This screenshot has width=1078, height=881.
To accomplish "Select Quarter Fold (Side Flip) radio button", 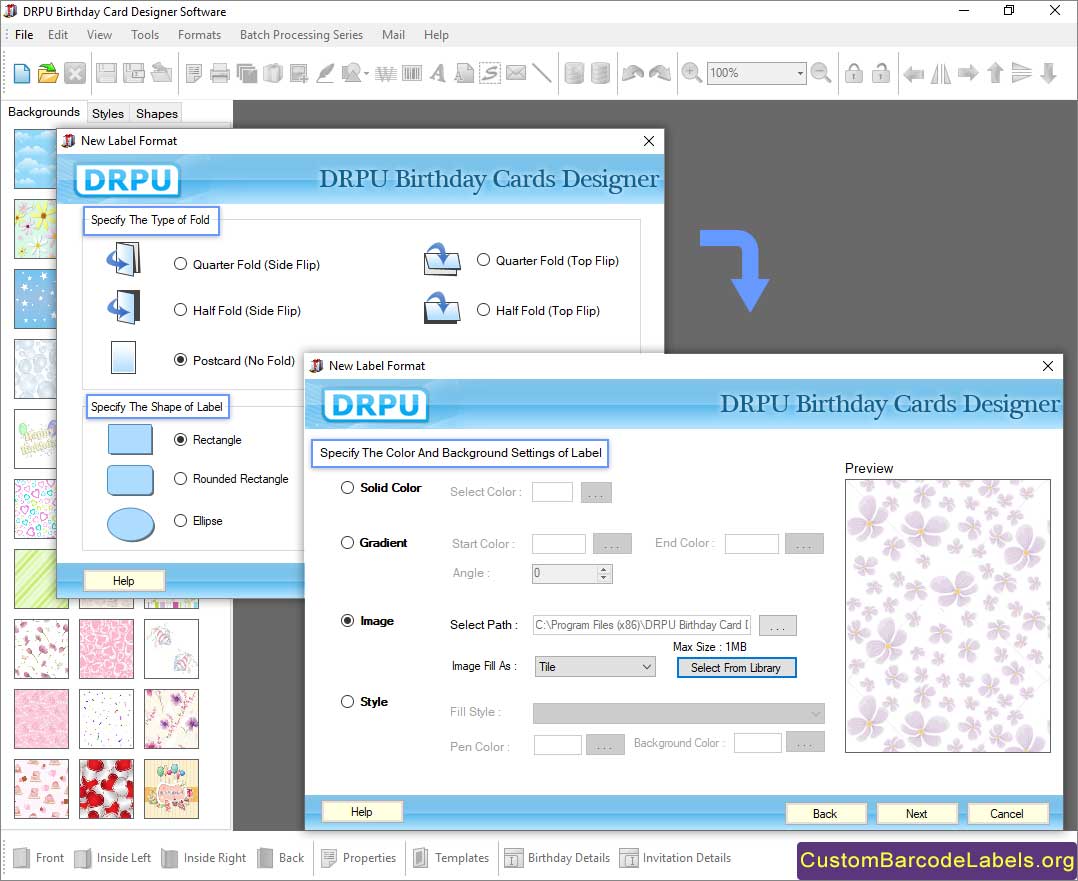I will pyautogui.click(x=180, y=264).
